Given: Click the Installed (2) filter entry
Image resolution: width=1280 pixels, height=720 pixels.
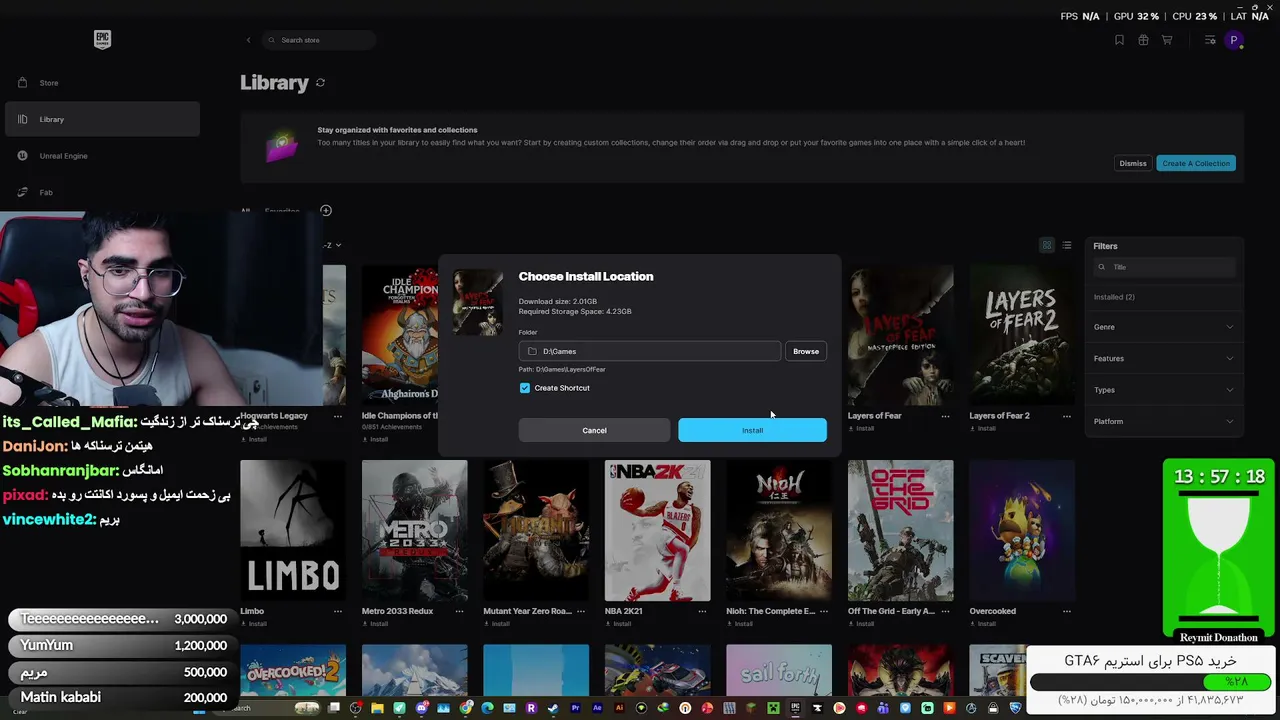Looking at the screenshot, I should click(x=1114, y=297).
